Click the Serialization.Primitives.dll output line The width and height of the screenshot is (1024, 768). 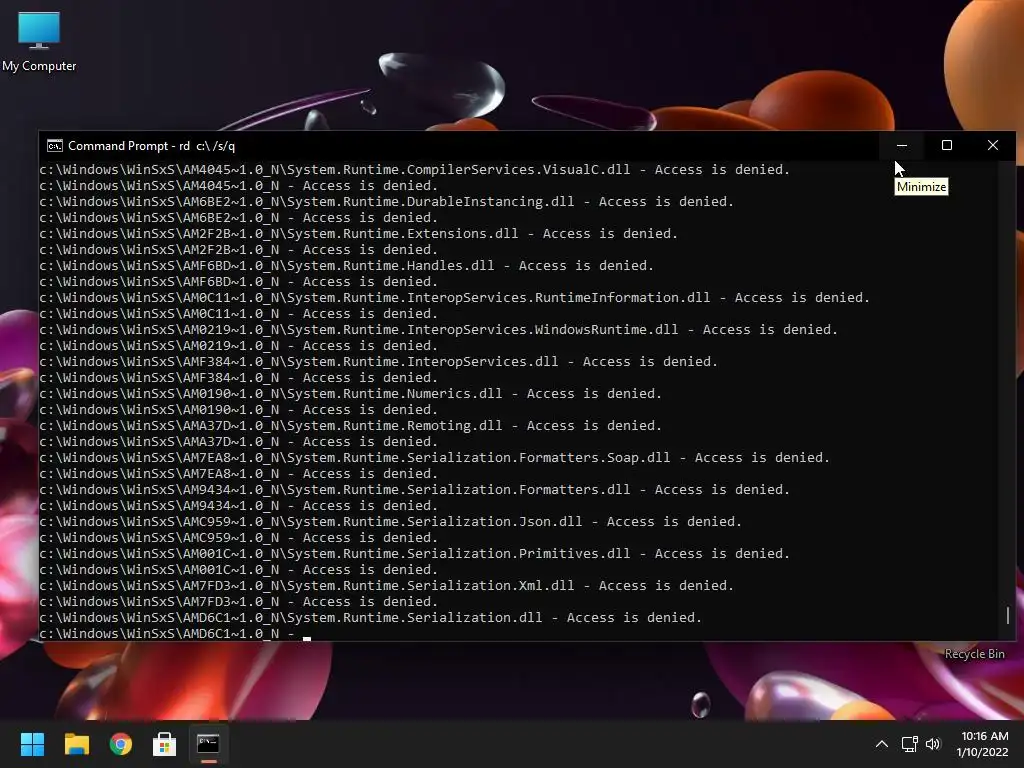pos(415,554)
